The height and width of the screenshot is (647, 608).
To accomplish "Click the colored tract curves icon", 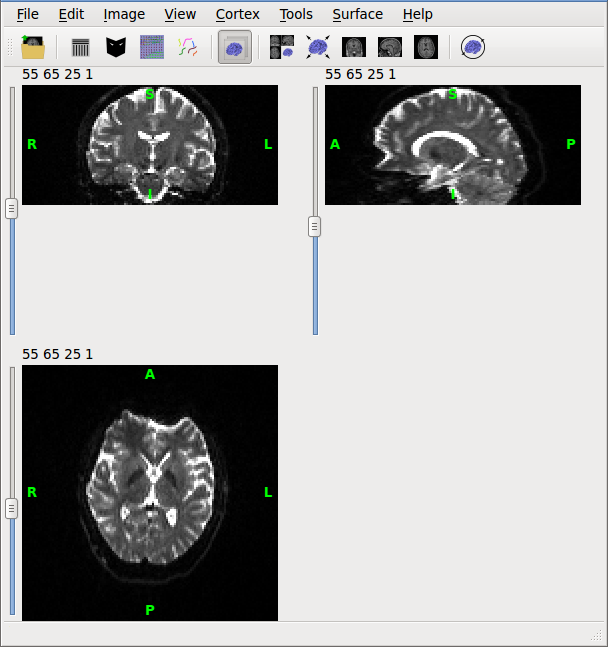I will [187, 47].
